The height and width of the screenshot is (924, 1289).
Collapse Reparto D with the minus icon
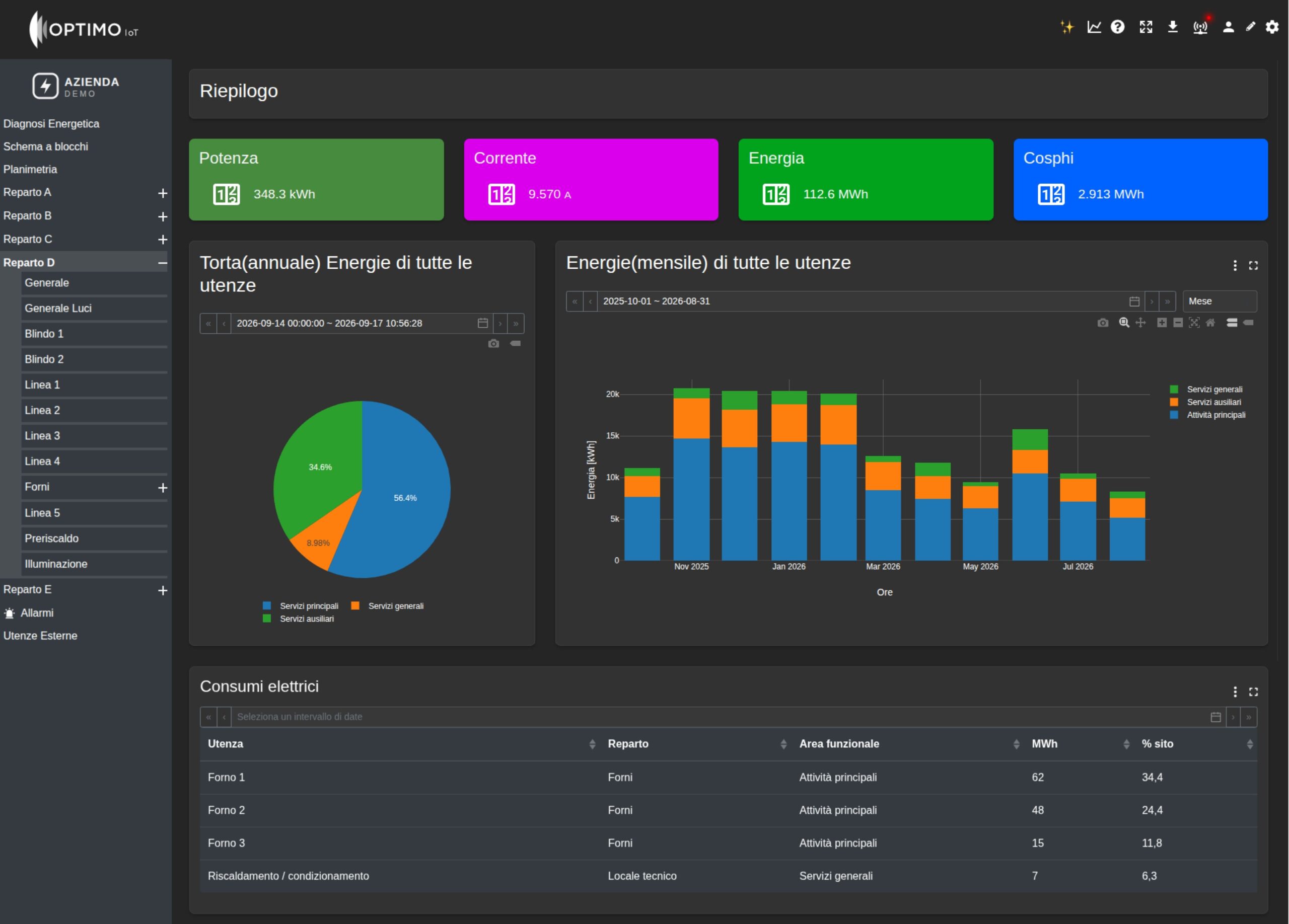tap(163, 262)
